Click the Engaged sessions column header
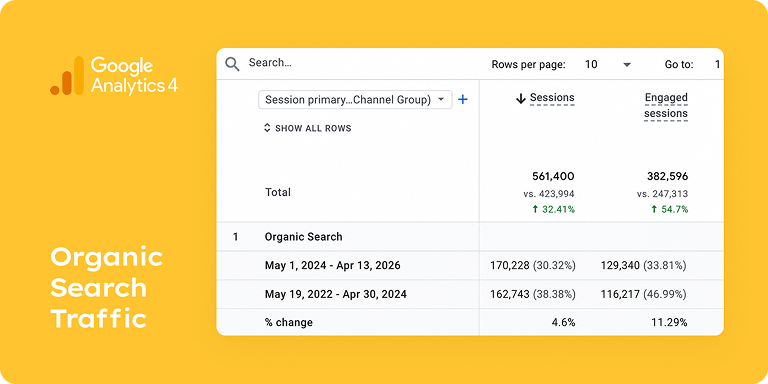The height and width of the screenshot is (384, 768). (666, 105)
